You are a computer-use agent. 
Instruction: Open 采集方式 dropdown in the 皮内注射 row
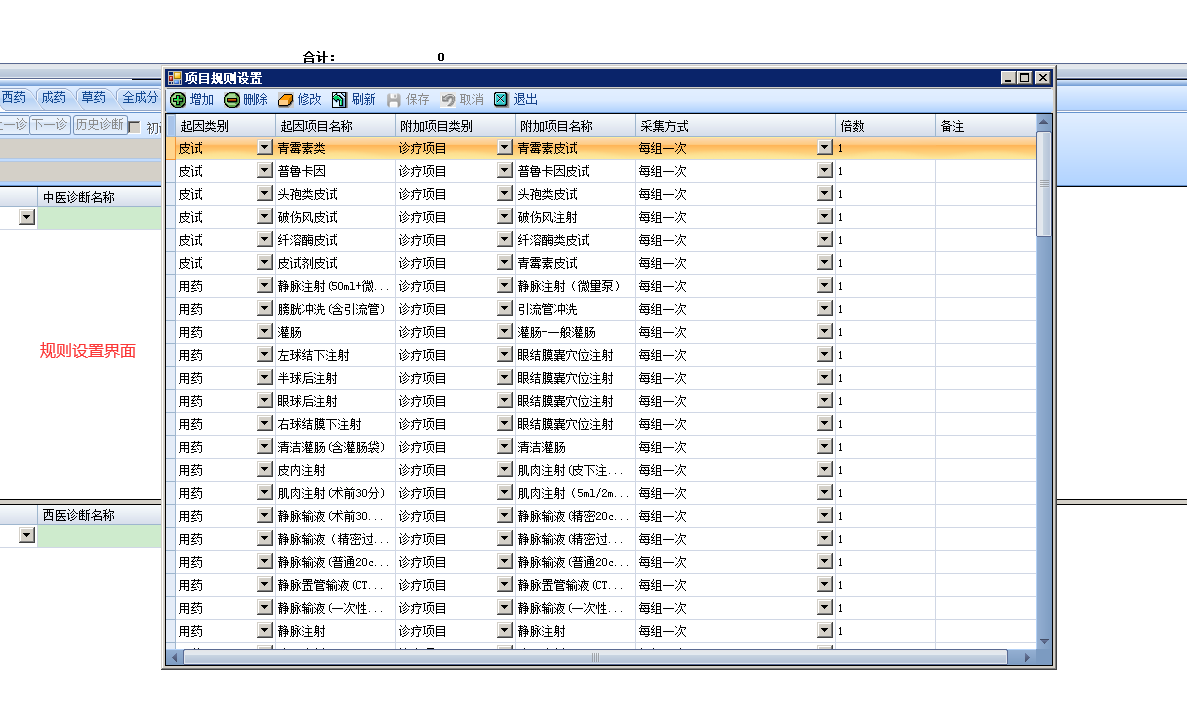[825, 469]
